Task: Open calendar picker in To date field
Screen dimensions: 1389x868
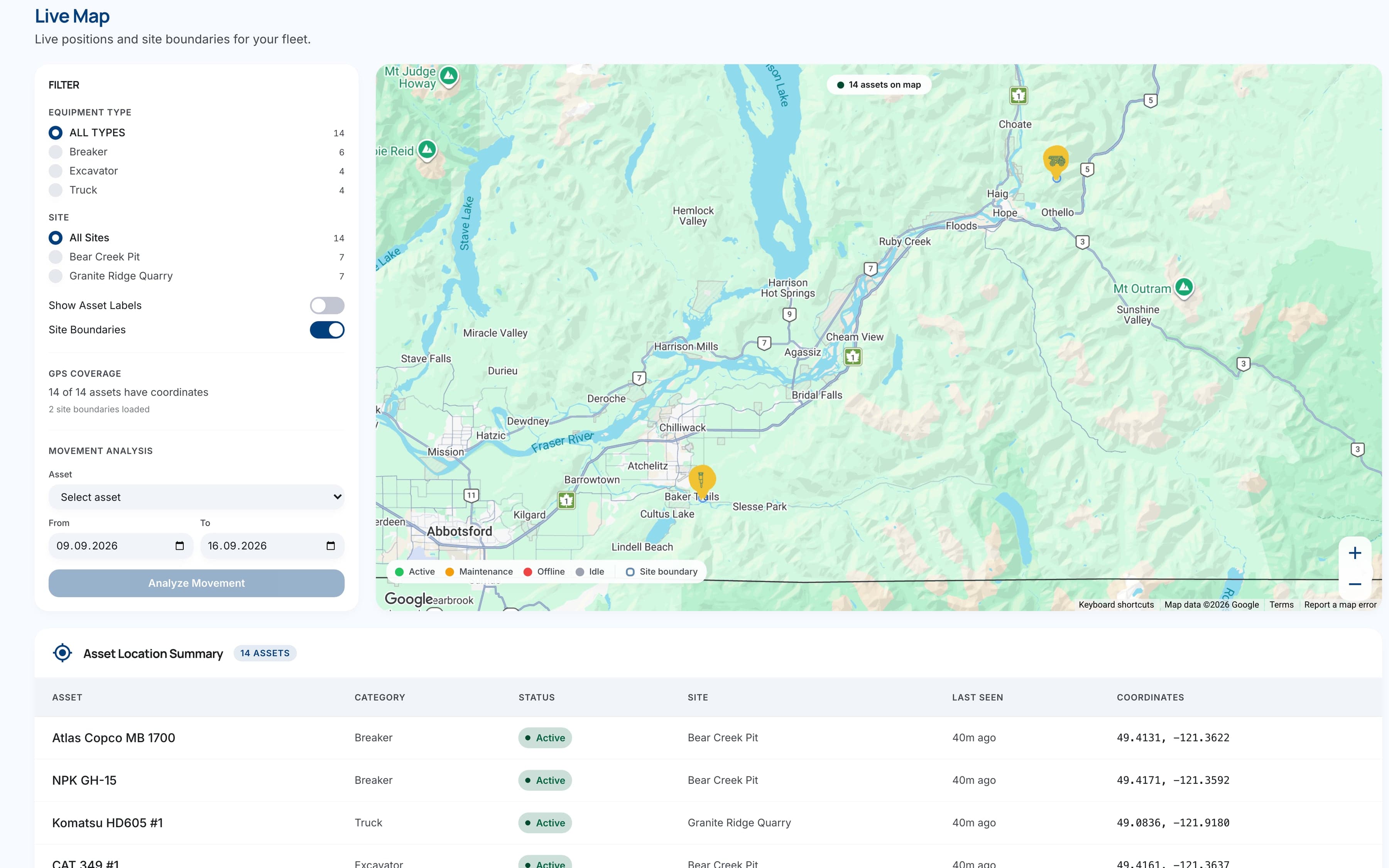Action: point(331,545)
